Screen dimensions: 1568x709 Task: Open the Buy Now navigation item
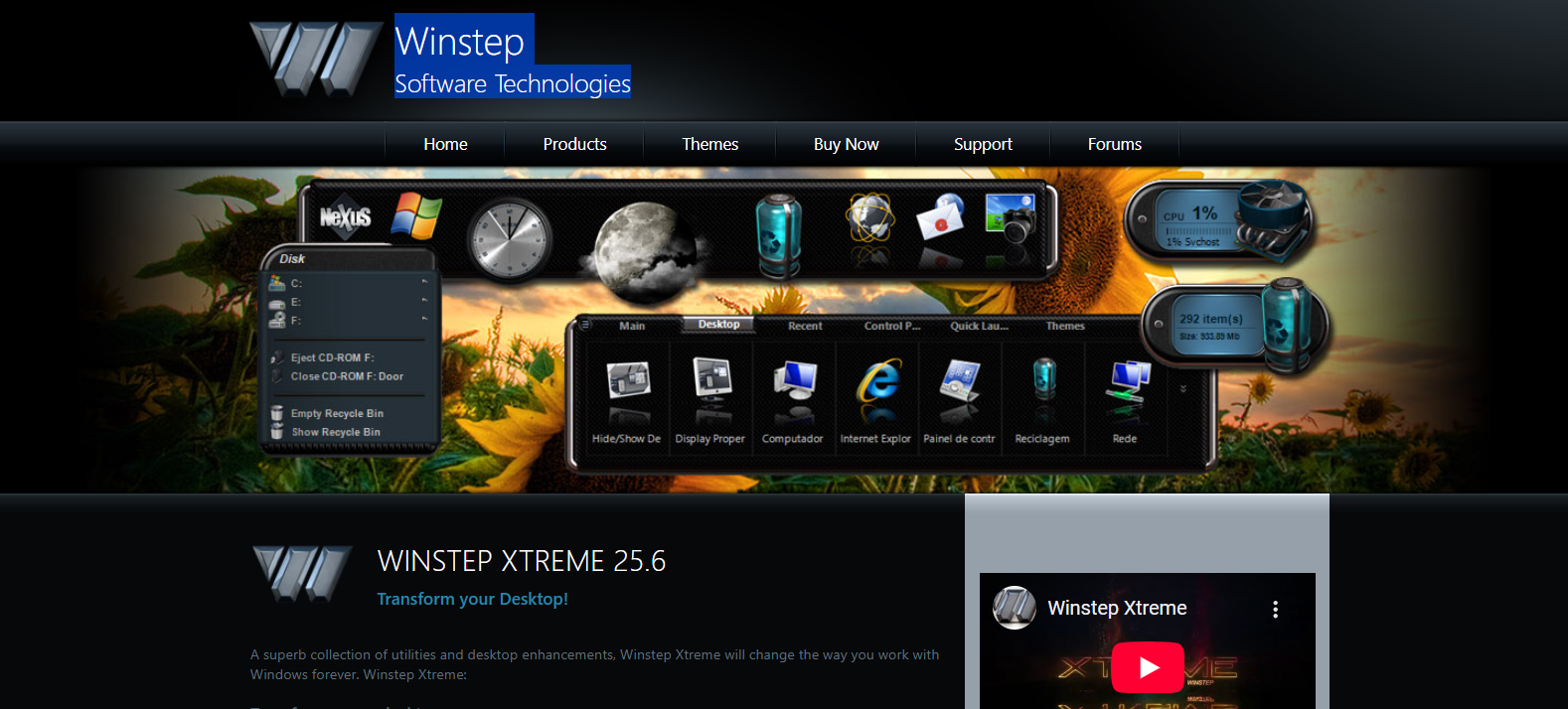pyautogui.click(x=846, y=144)
